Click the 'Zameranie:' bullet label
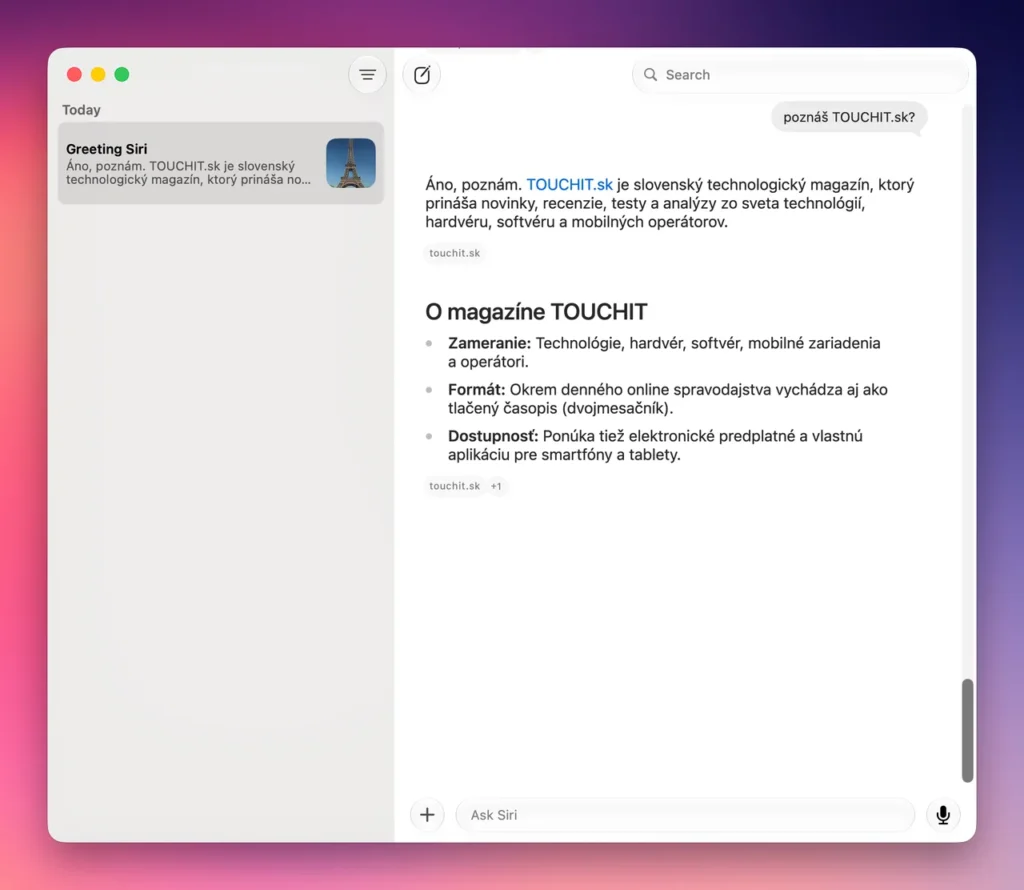This screenshot has width=1024, height=890. coord(489,343)
